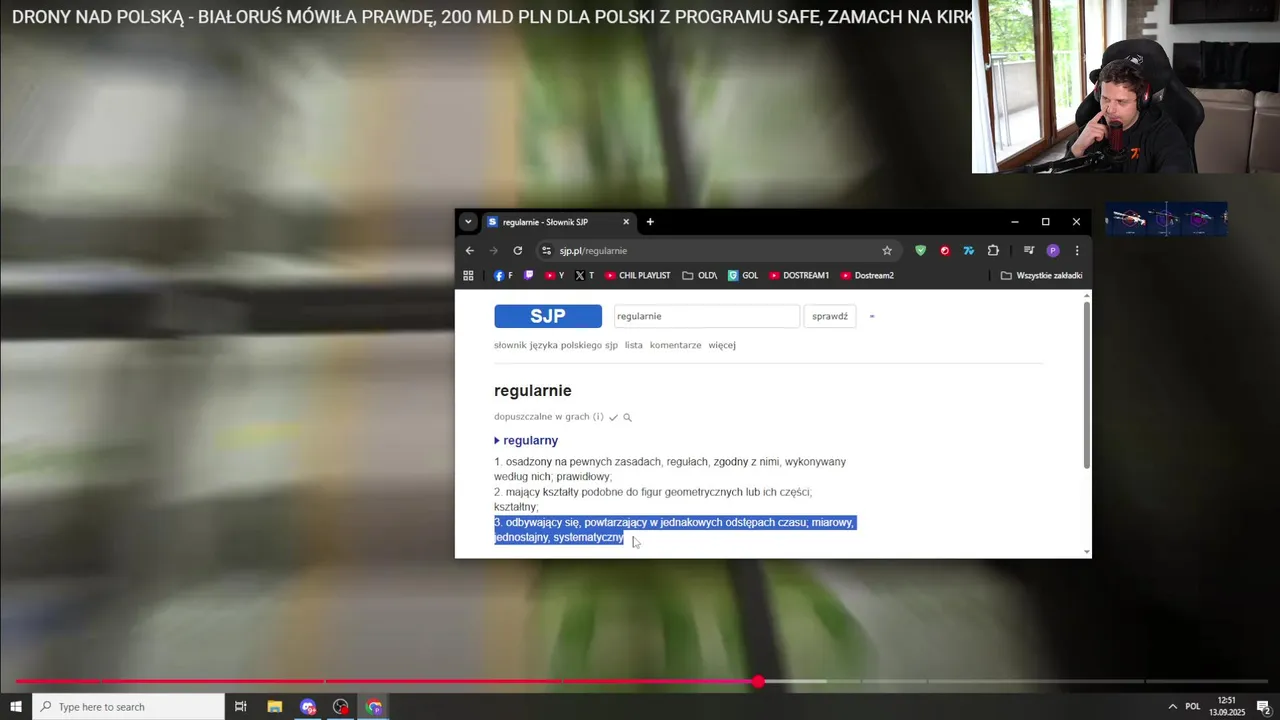Screen dimensions: 1280x720
Task: Open a new browser tab
Action: 650,222
